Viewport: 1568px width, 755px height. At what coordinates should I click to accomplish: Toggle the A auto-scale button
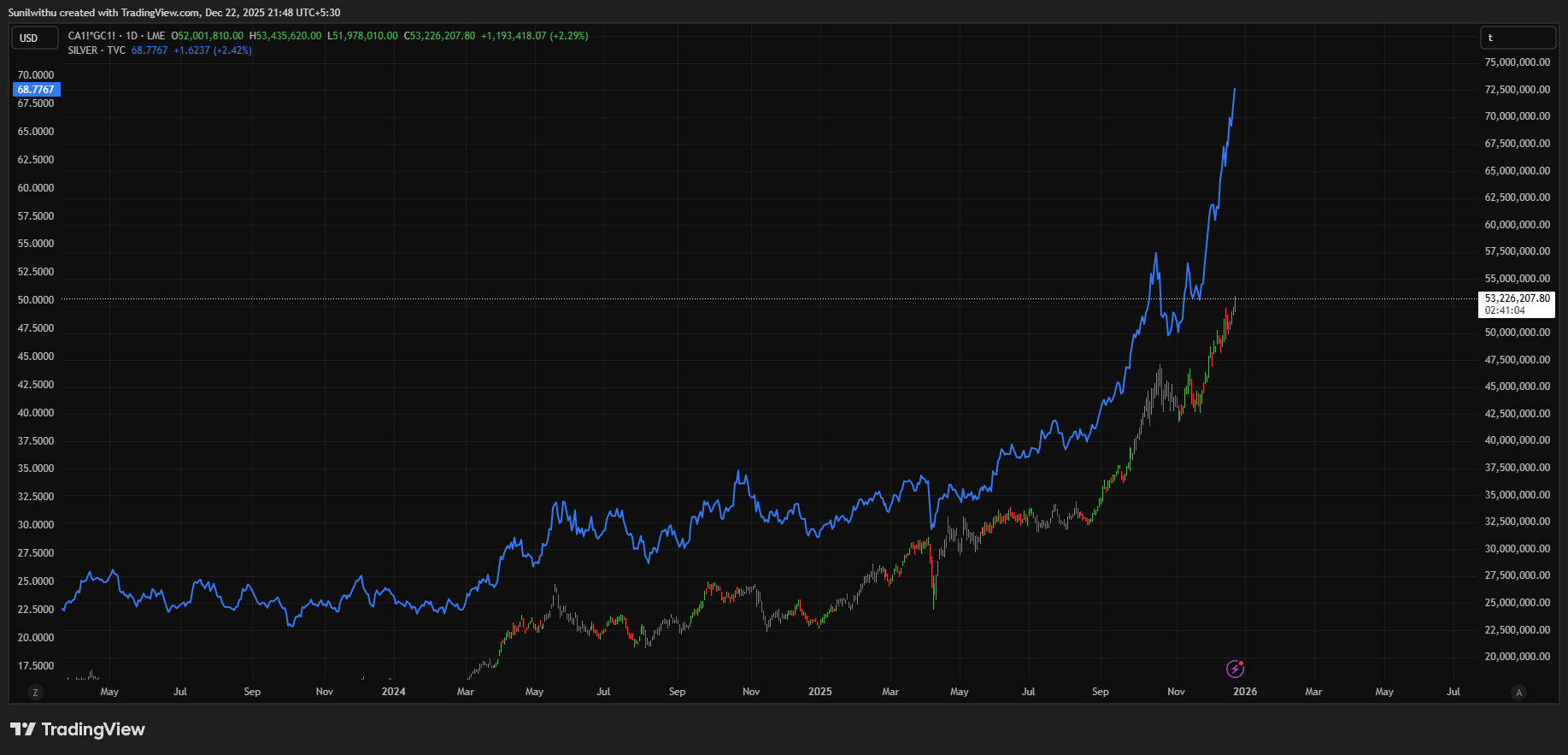click(1518, 693)
